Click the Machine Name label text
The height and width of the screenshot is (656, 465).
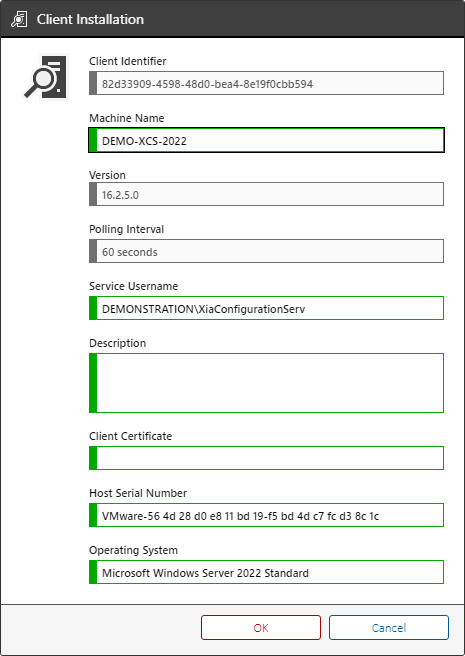tap(126, 118)
